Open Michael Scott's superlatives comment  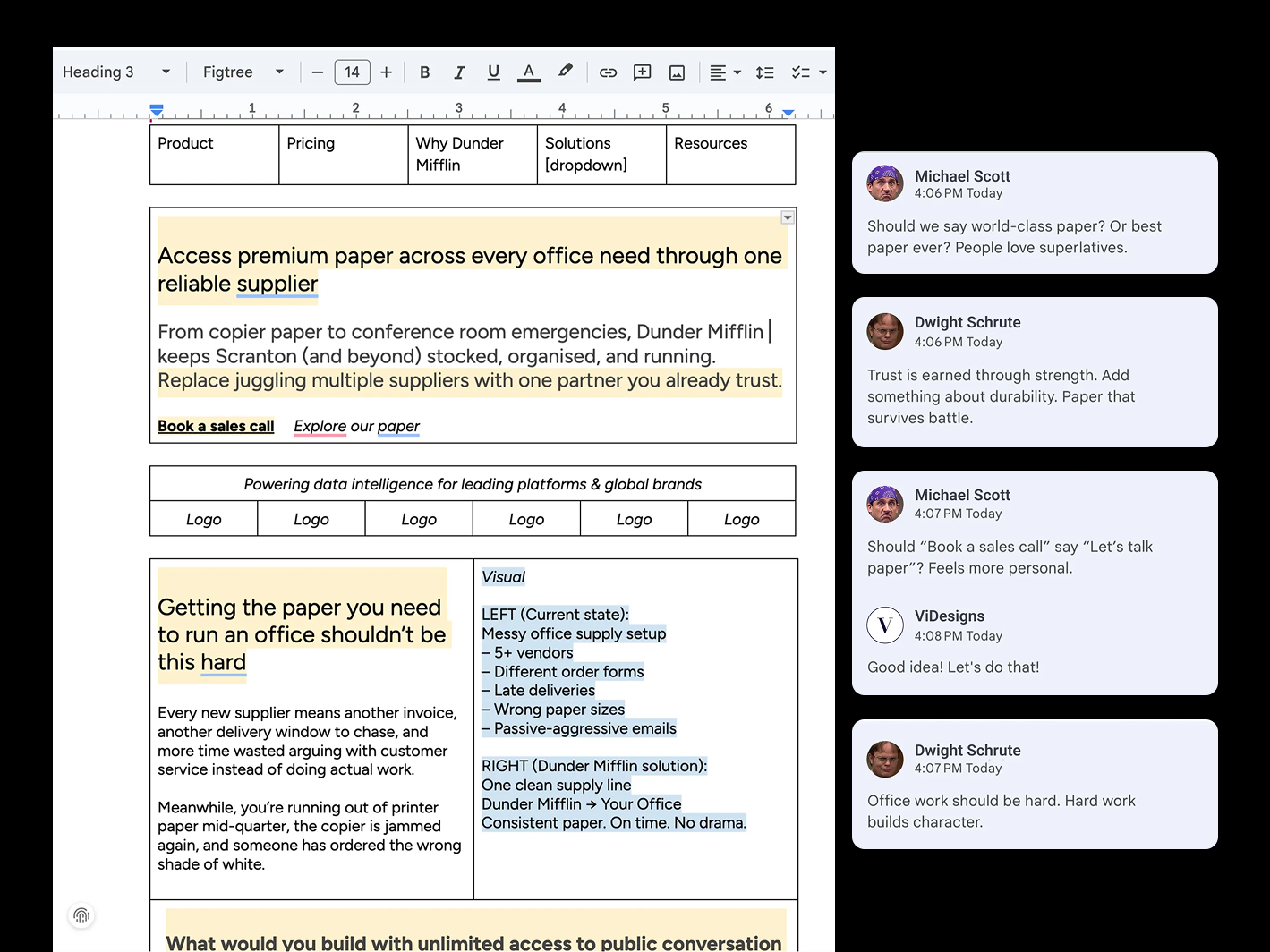[x=1035, y=213]
